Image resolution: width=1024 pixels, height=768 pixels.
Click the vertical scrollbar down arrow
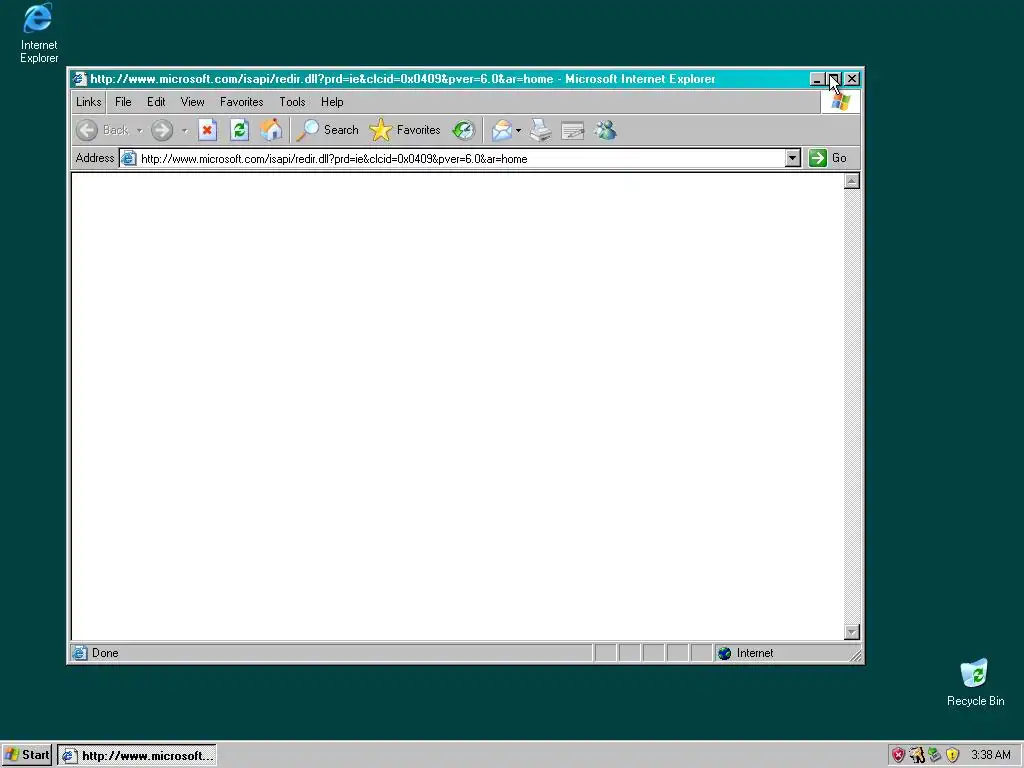[x=852, y=632]
